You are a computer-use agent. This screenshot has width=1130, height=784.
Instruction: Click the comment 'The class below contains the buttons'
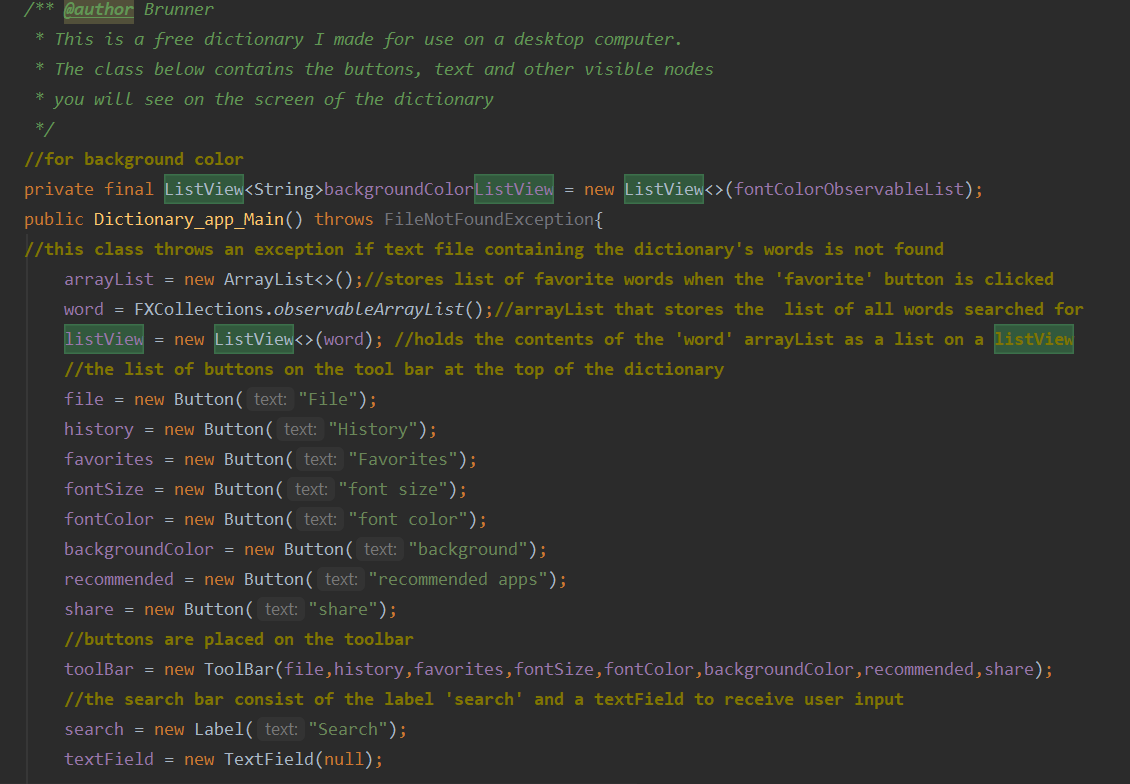point(384,69)
